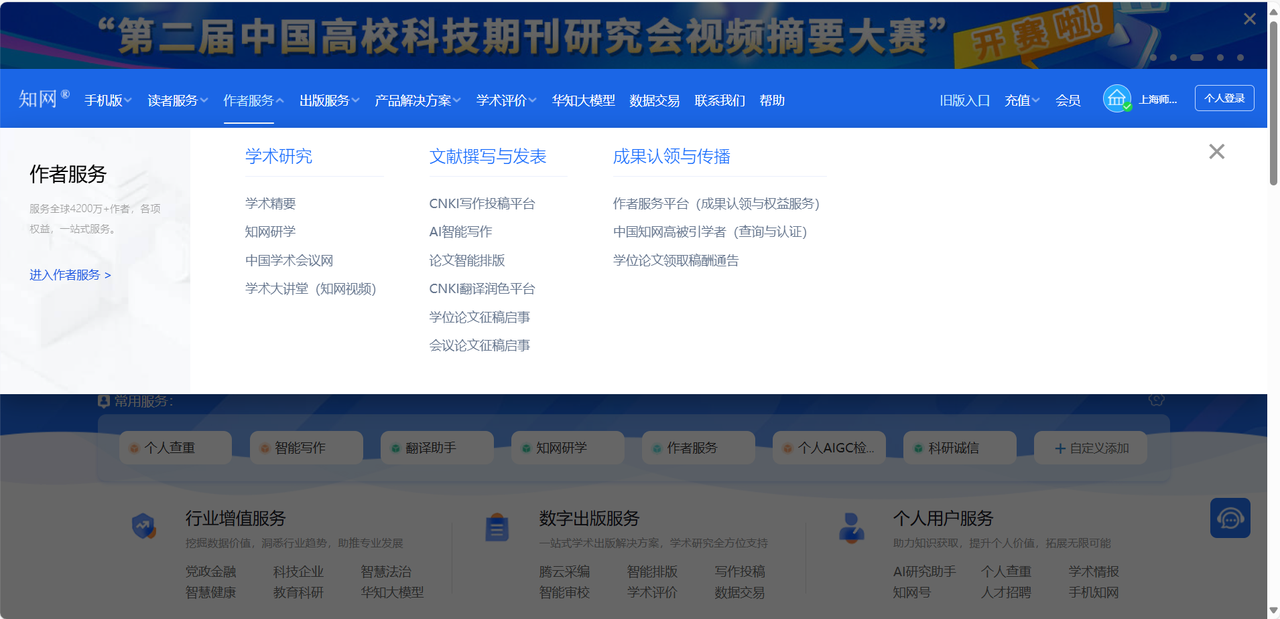Open 知网研学 under 学术研究
This screenshot has height=619, width=1280.
(x=271, y=231)
